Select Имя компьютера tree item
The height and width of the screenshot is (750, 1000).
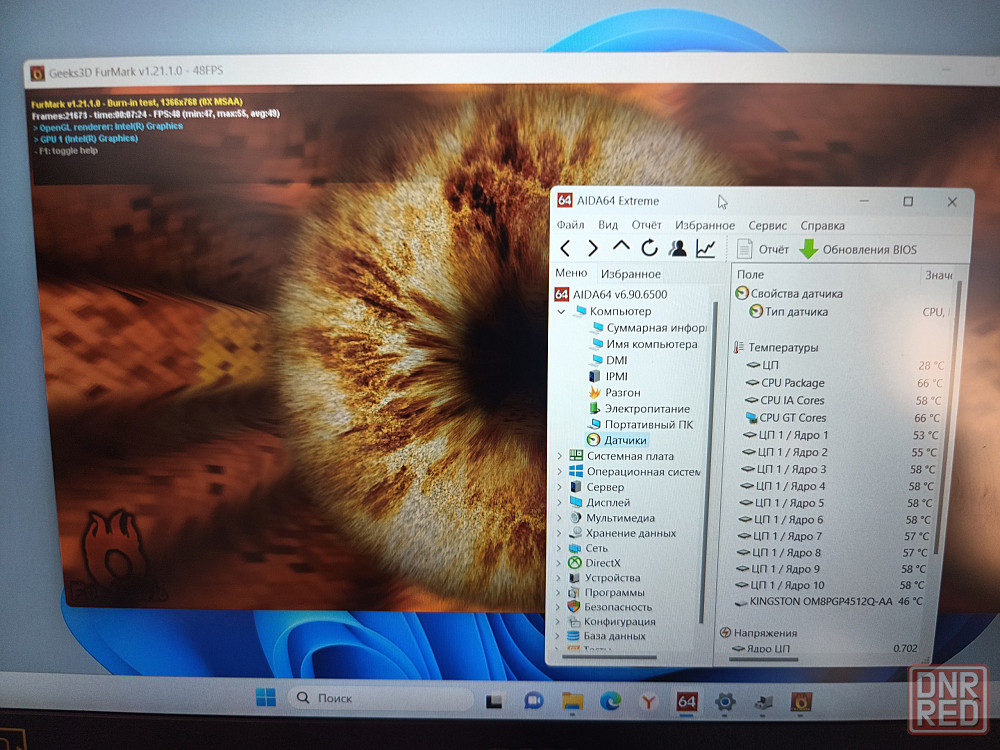click(x=643, y=344)
